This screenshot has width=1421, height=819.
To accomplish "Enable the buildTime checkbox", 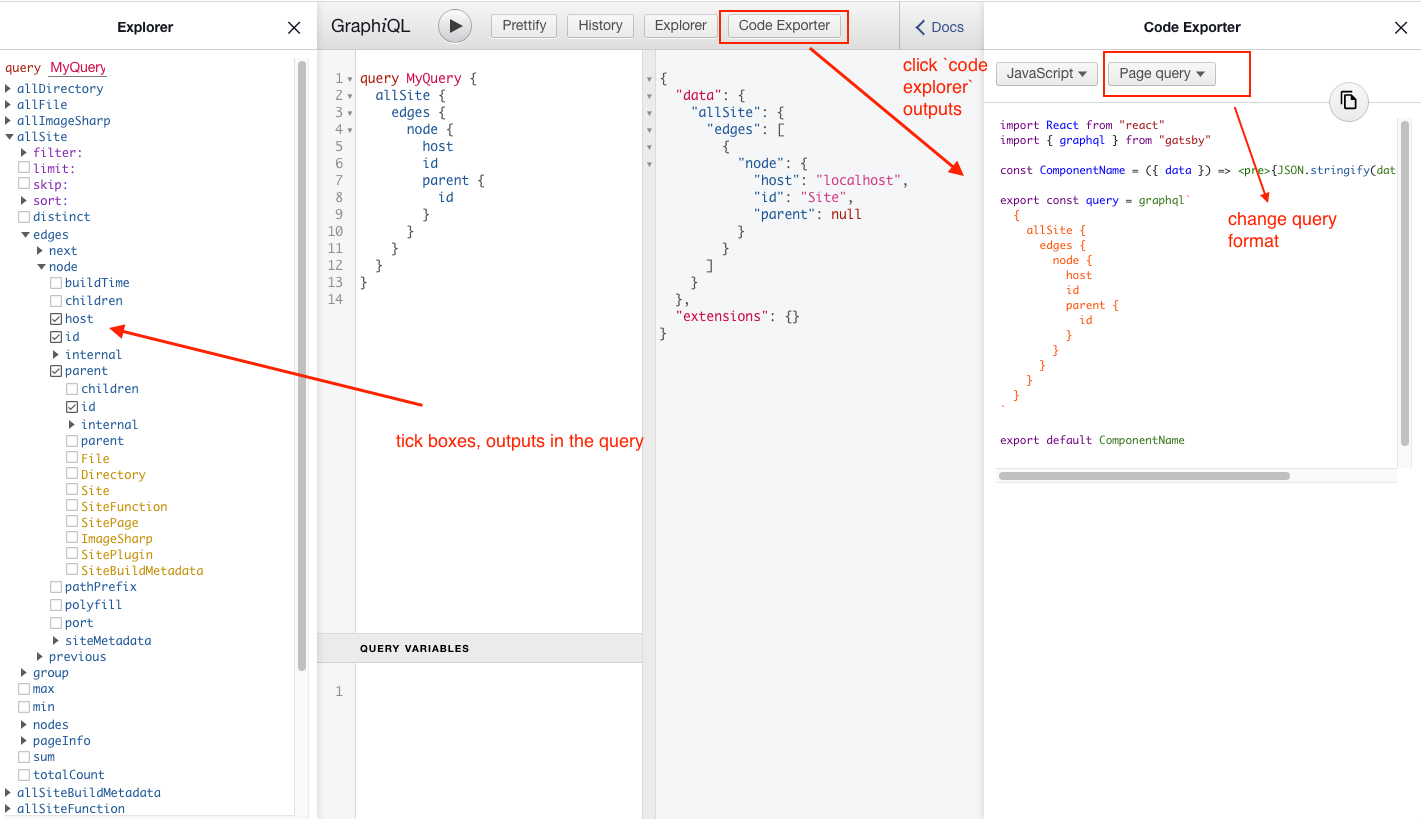I will pos(56,282).
